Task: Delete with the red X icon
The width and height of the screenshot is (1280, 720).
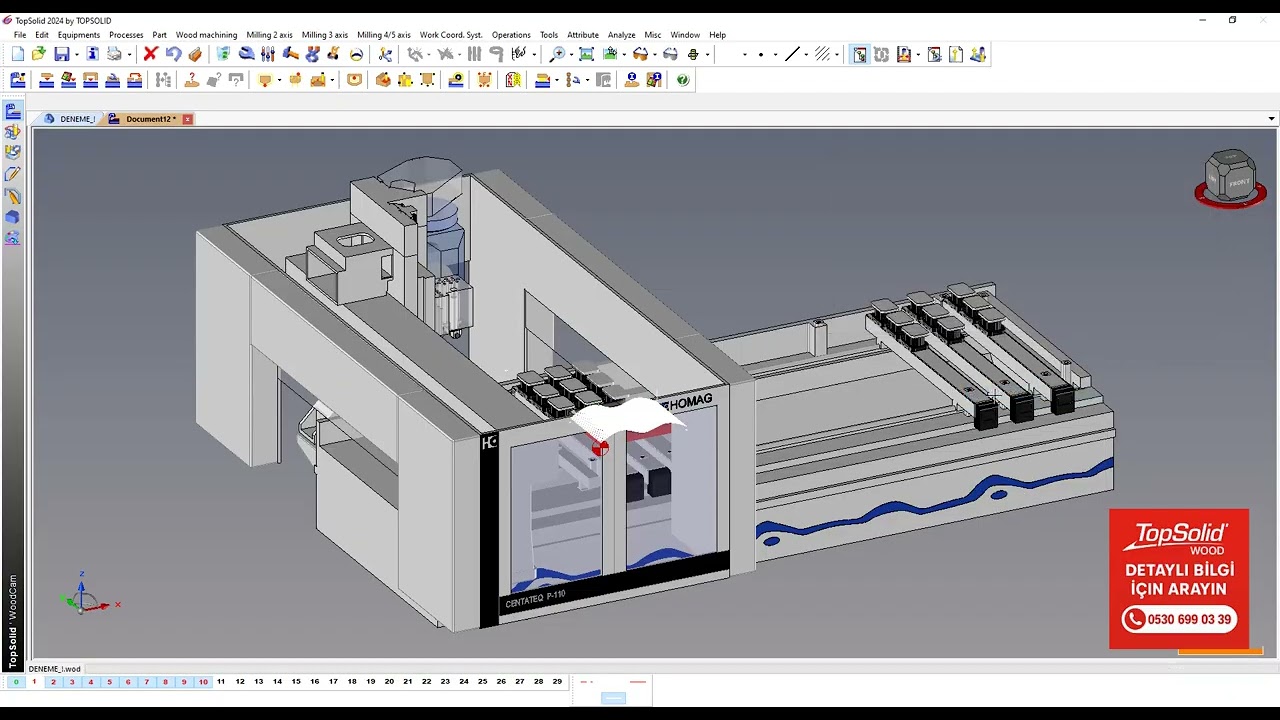Action: coord(150,54)
